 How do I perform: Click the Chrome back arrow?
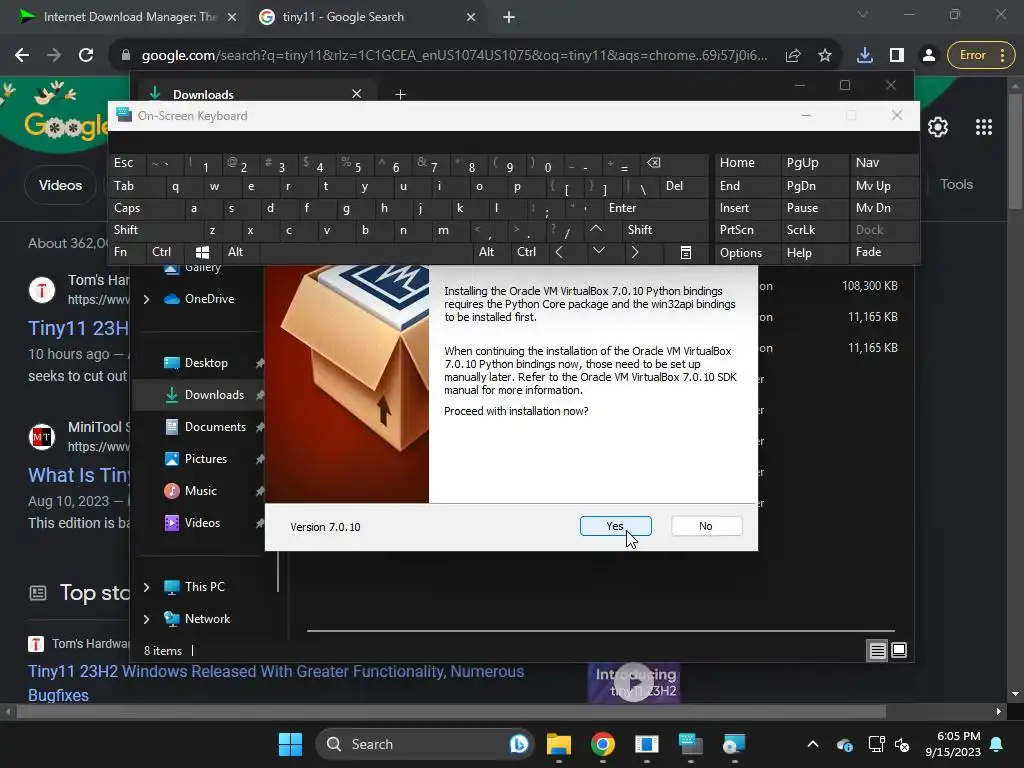[x=22, y=56]
